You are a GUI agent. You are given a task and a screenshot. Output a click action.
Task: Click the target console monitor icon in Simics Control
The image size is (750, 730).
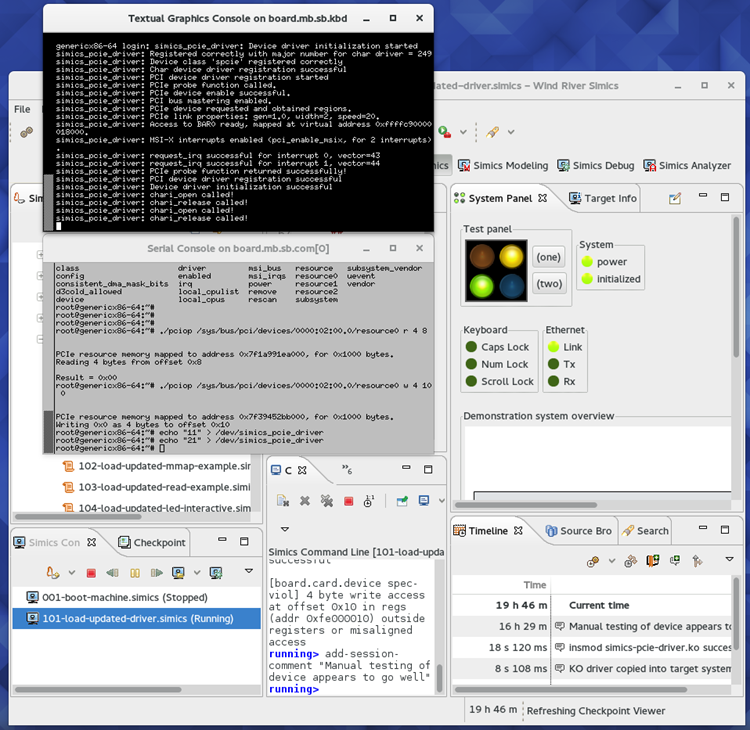[178, 573]
